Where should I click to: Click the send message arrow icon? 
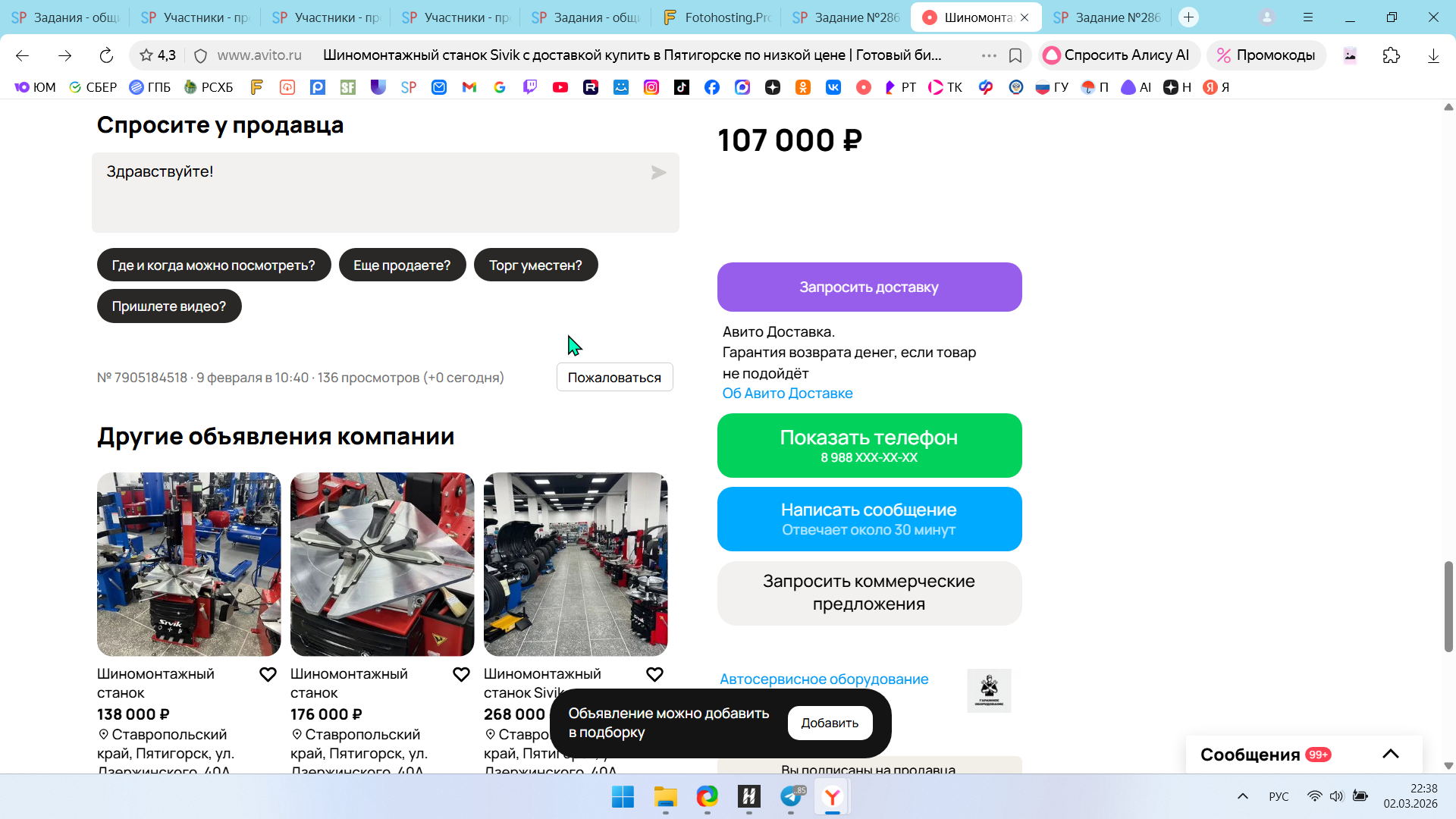point(658,173)
